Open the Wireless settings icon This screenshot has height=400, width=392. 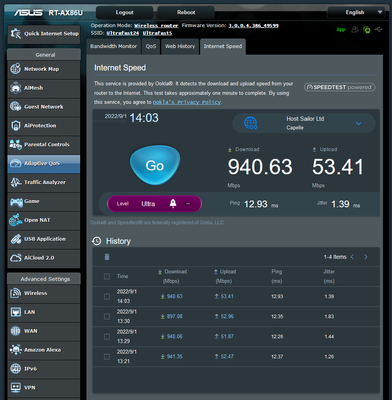(15, 293)
